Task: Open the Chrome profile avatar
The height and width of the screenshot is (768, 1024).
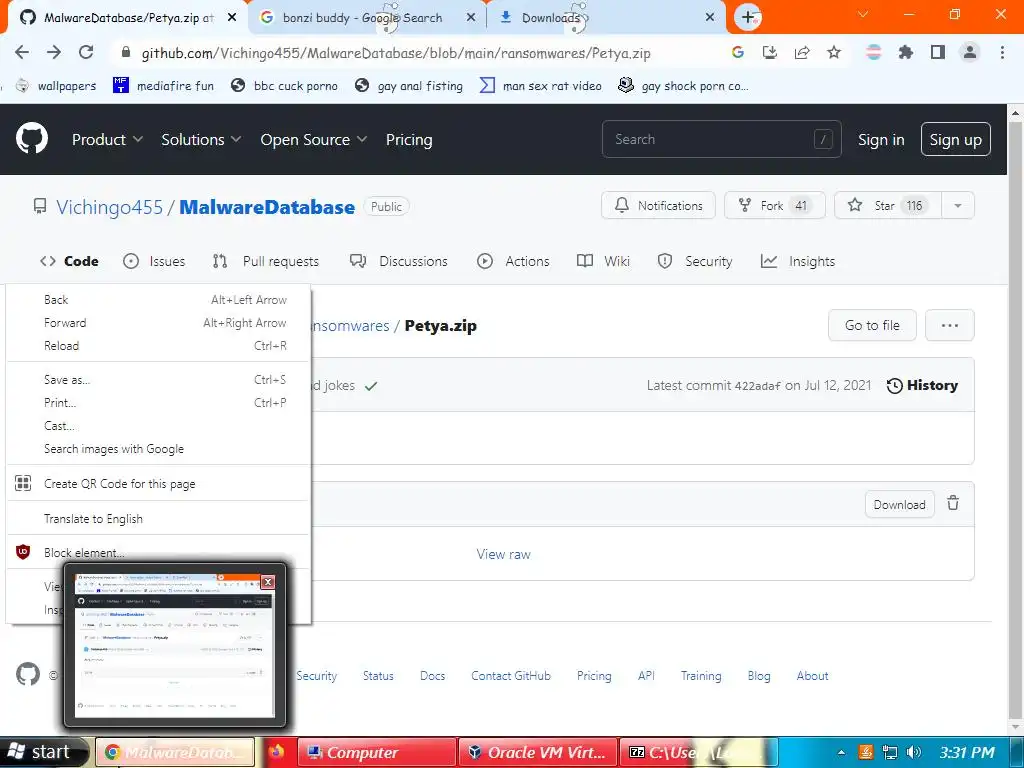Action: point(970,52)
